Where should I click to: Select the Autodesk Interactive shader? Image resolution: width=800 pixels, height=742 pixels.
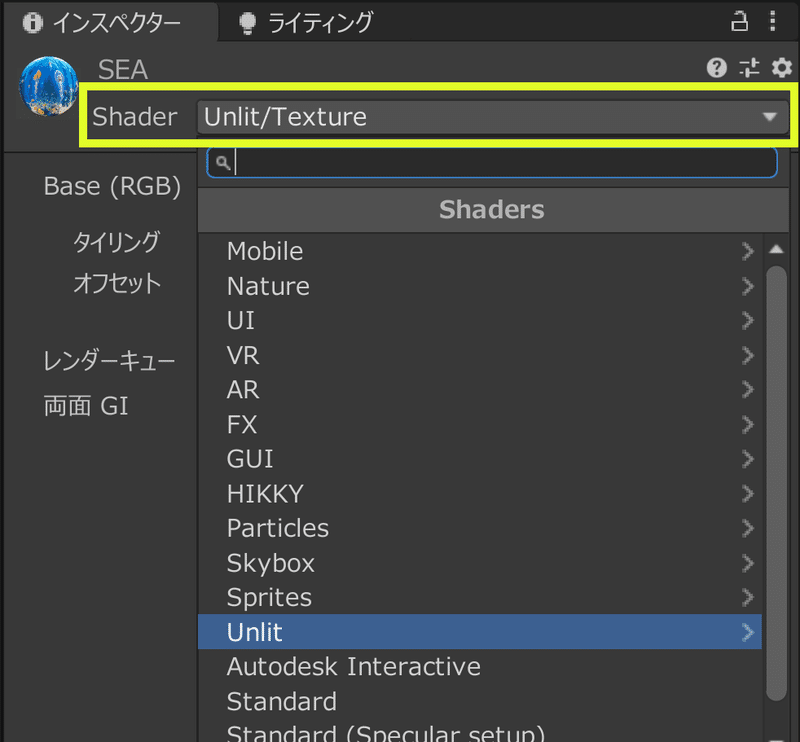pyautogui.click(x=354, y=666)
